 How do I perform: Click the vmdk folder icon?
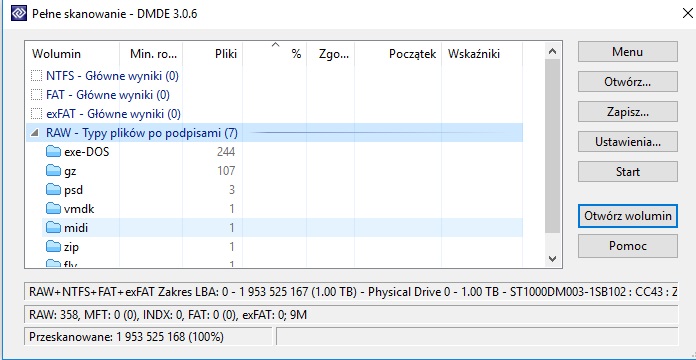pyautogui.click(x=53, y=209)
